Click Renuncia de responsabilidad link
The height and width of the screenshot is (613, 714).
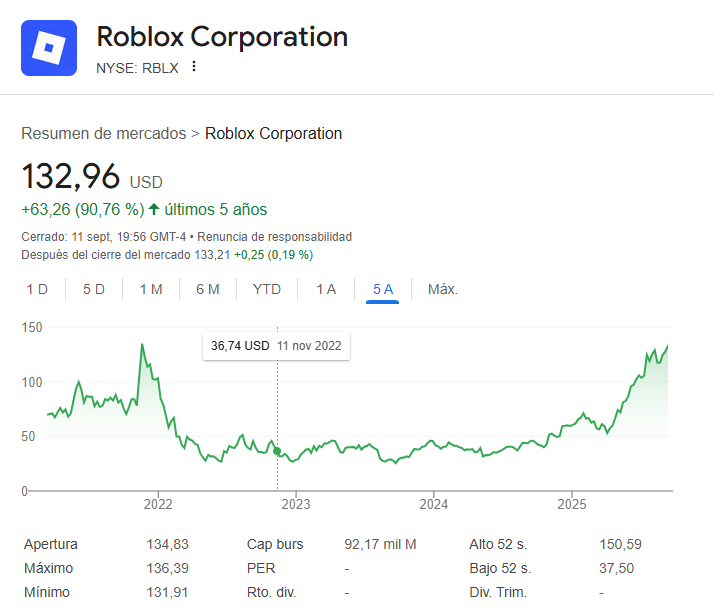(275, 237)
